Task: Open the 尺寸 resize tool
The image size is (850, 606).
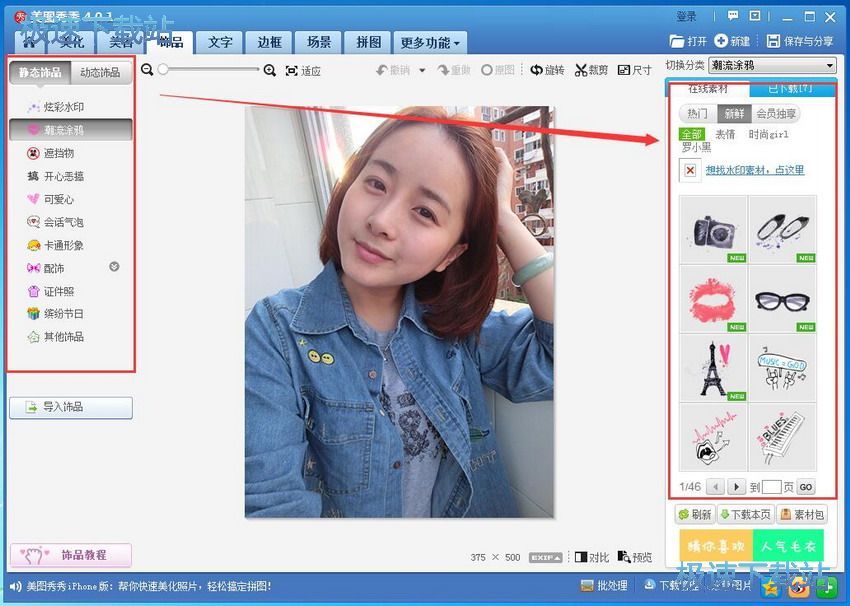Action: [634, 70]
